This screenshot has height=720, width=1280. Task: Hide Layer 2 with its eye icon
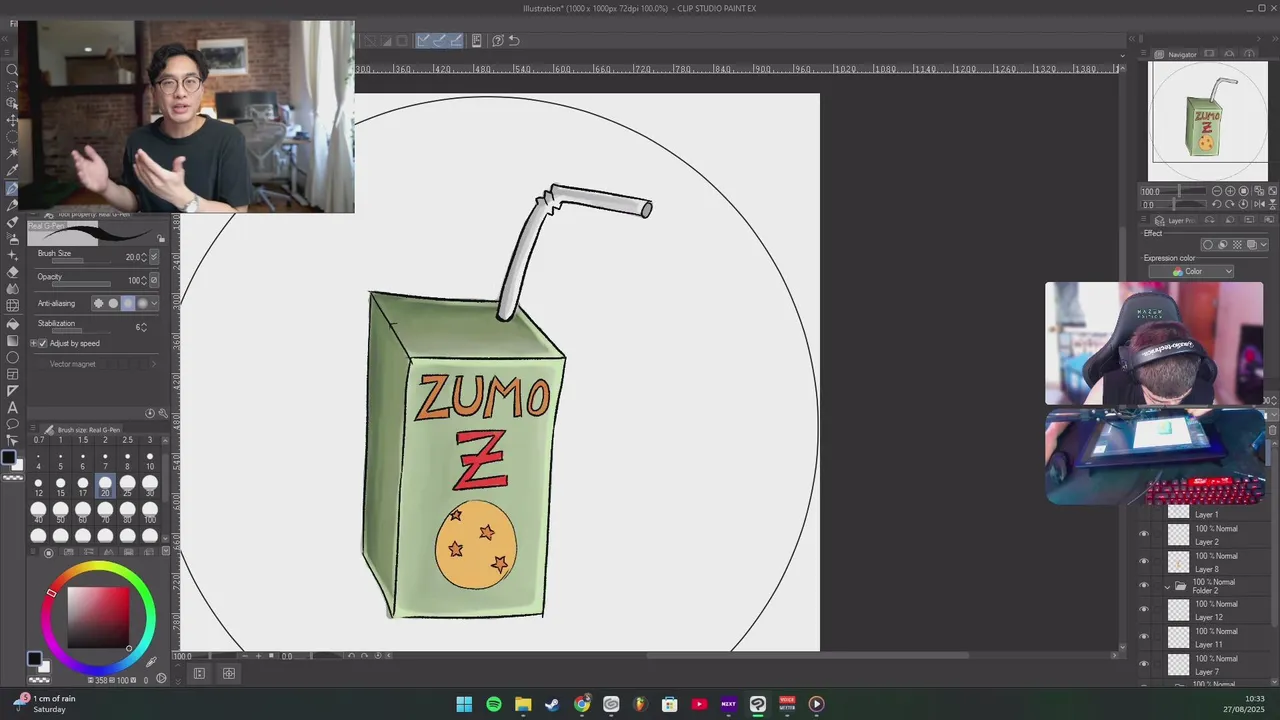click(1144, 534)
